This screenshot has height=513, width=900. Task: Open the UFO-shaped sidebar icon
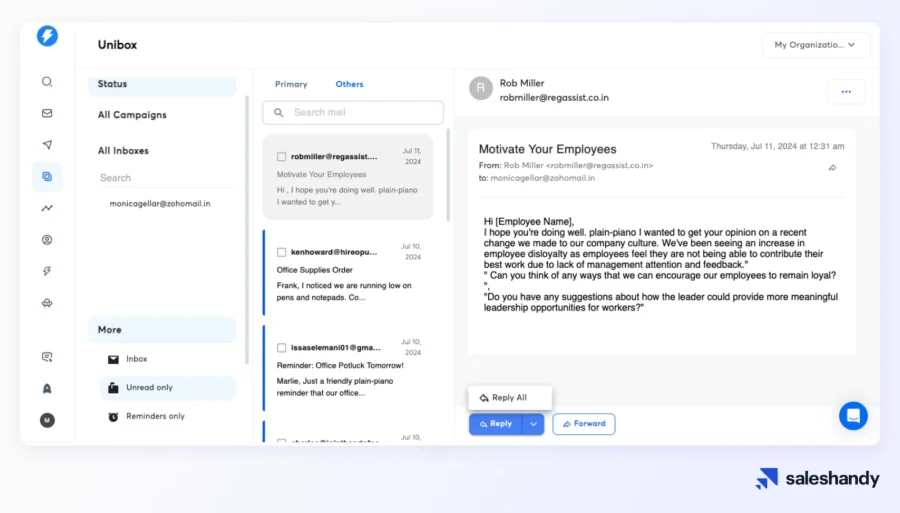(47, 303)
